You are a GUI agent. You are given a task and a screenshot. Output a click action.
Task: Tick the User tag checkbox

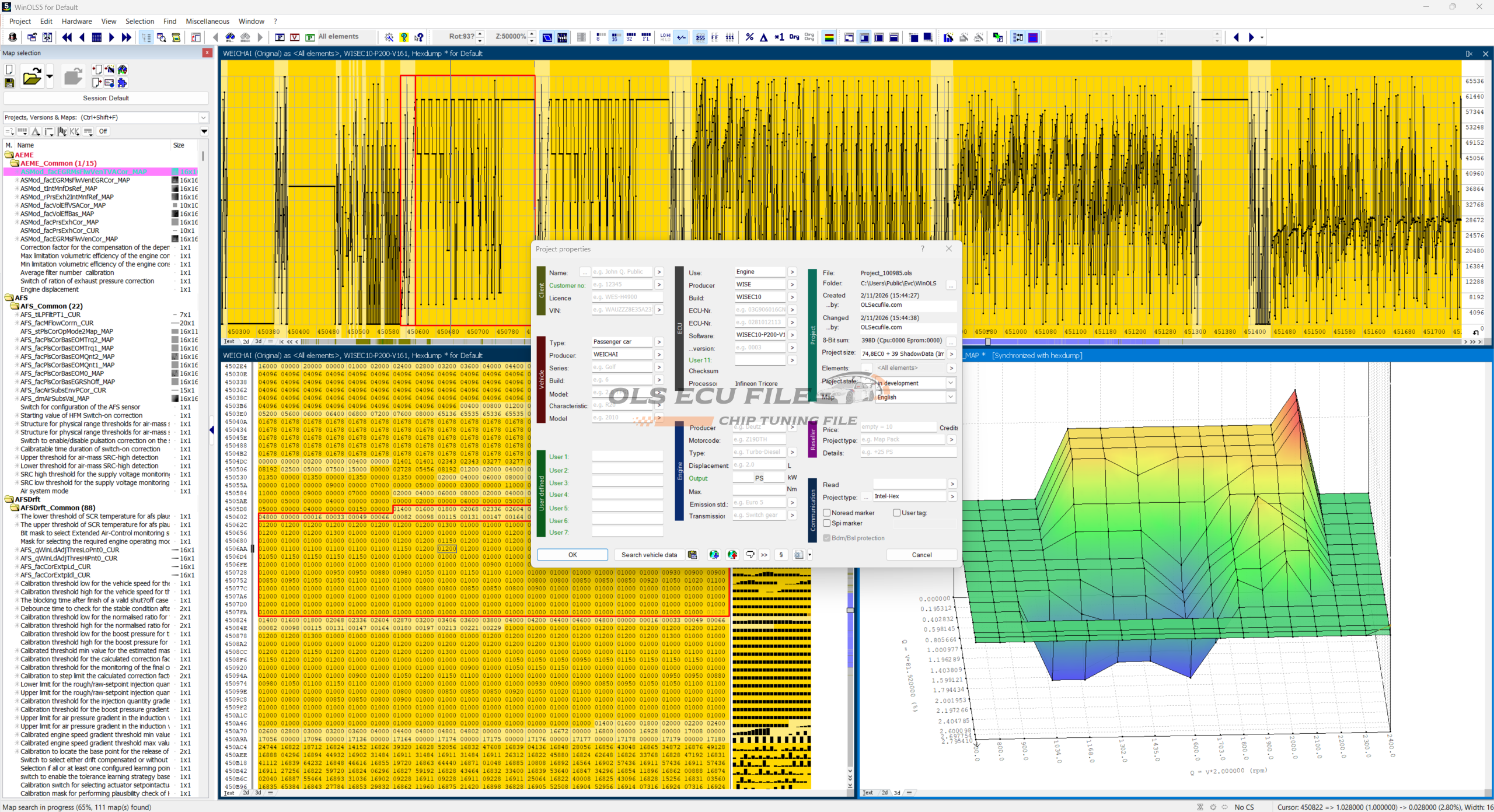coord(897,513)
